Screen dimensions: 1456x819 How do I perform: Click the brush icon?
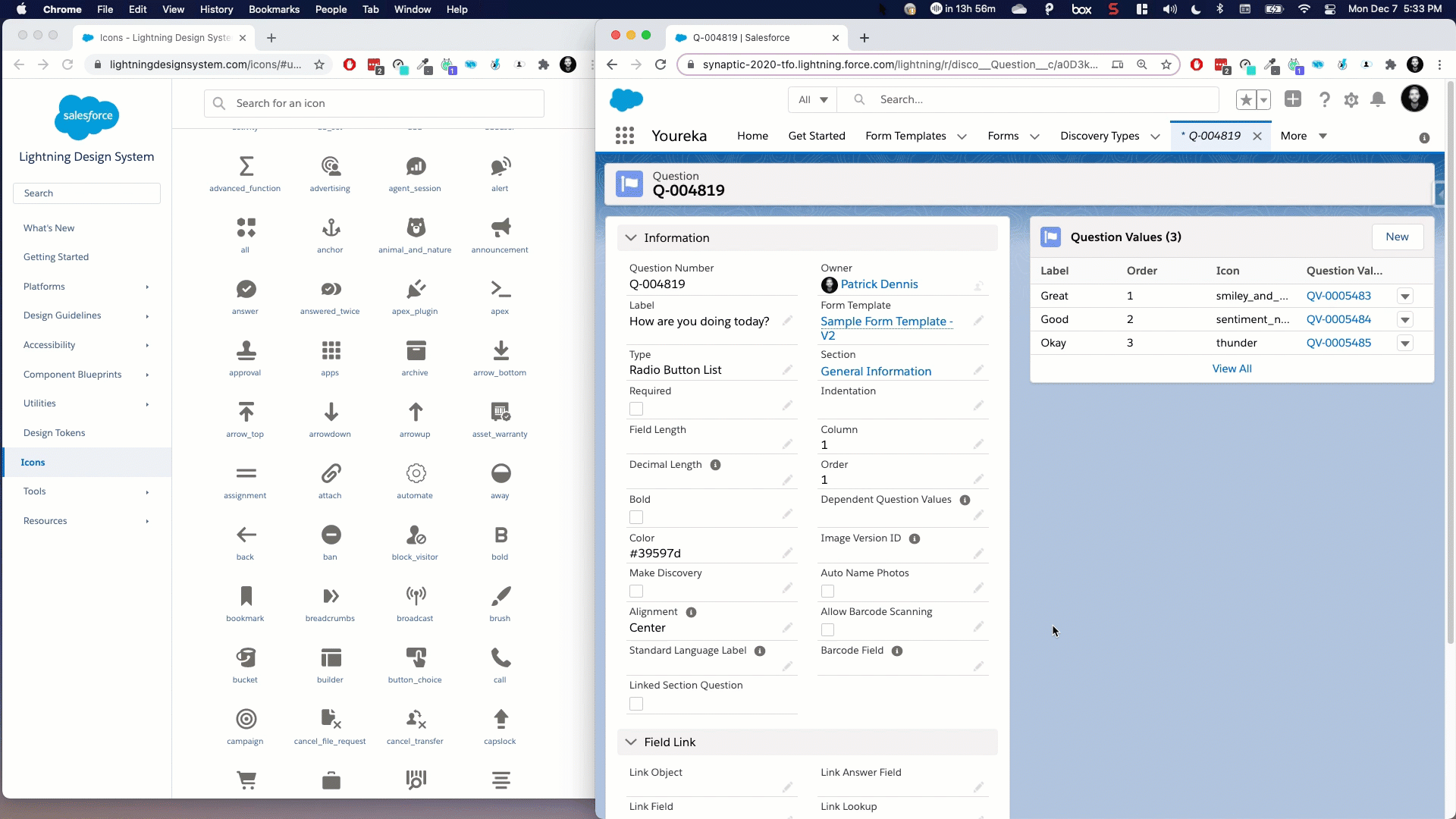pyautogui.click(x=500, y=596)
